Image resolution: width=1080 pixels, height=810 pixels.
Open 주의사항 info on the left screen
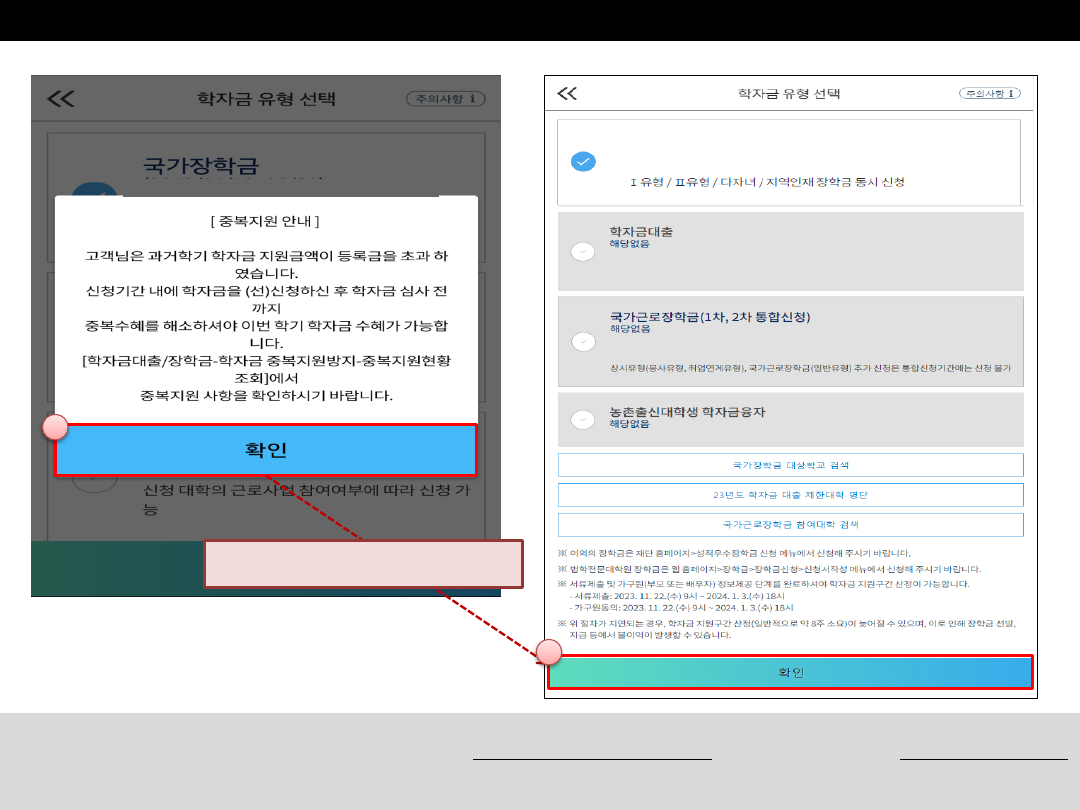(445, 99)
